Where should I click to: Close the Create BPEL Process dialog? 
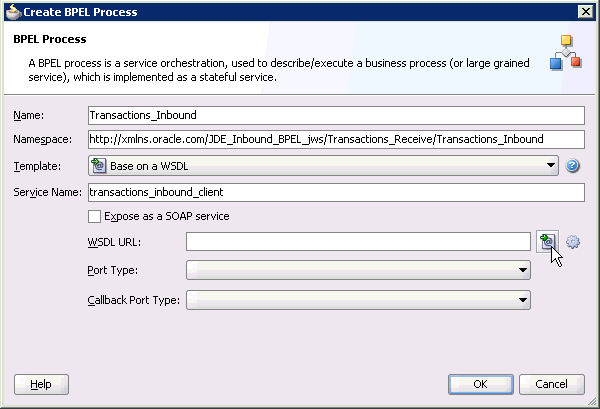585,12
